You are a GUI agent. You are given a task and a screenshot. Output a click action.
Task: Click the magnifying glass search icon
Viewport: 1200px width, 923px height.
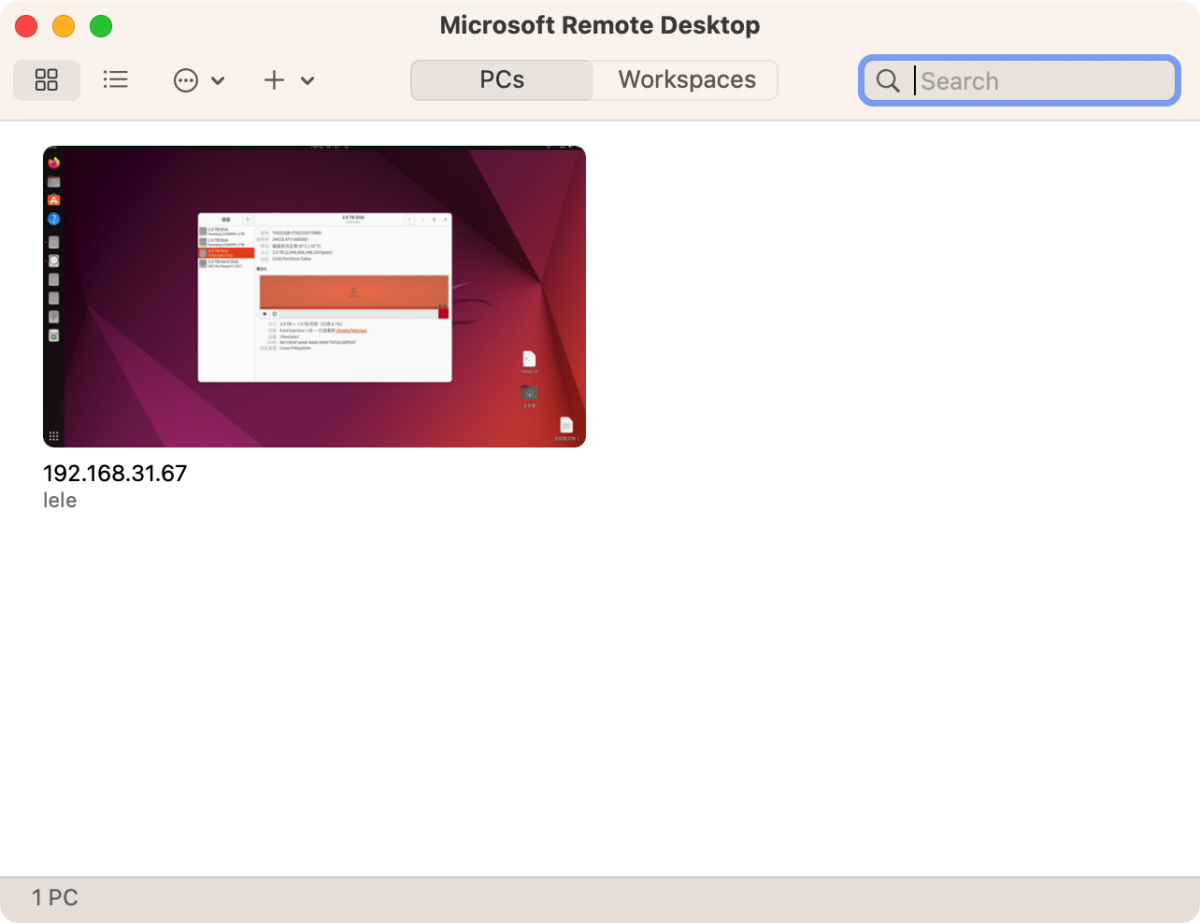pos(887,81)
